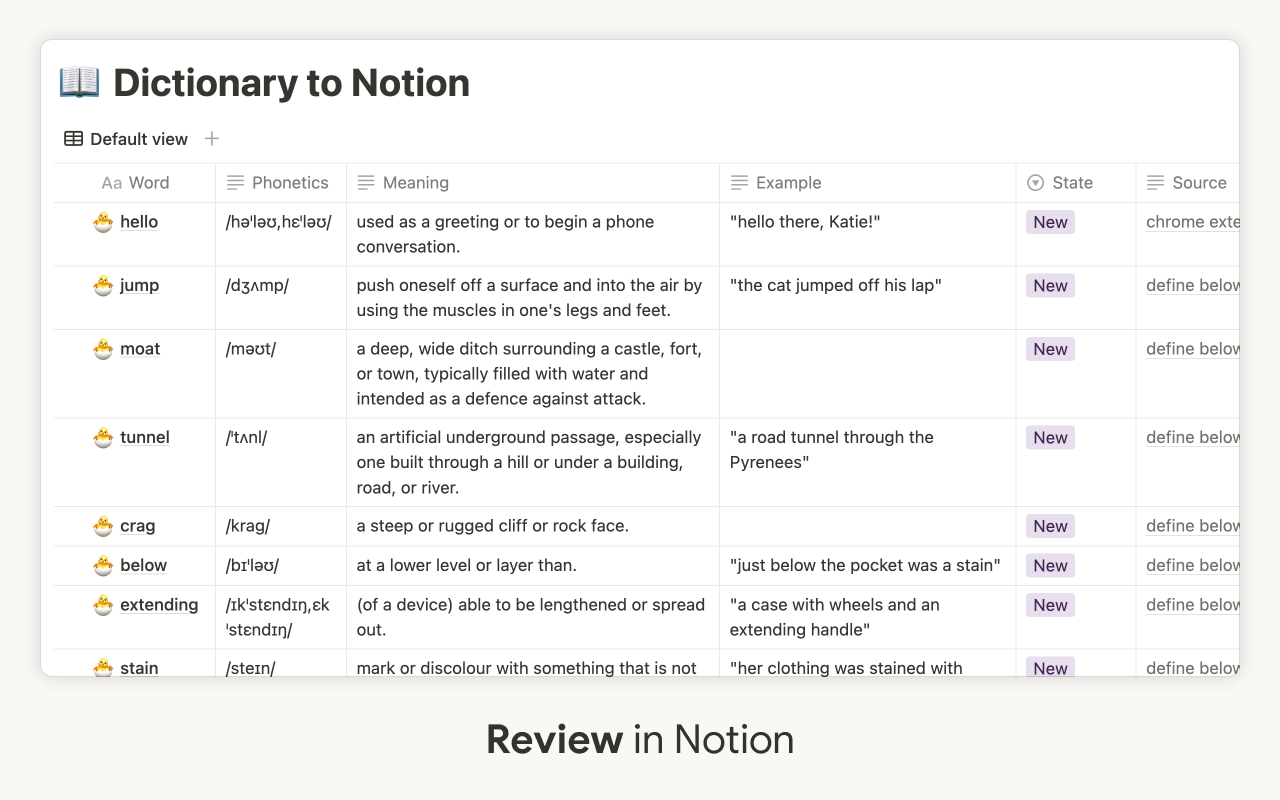
Task: Open the Word column header options
Action: tap(150, 182)
